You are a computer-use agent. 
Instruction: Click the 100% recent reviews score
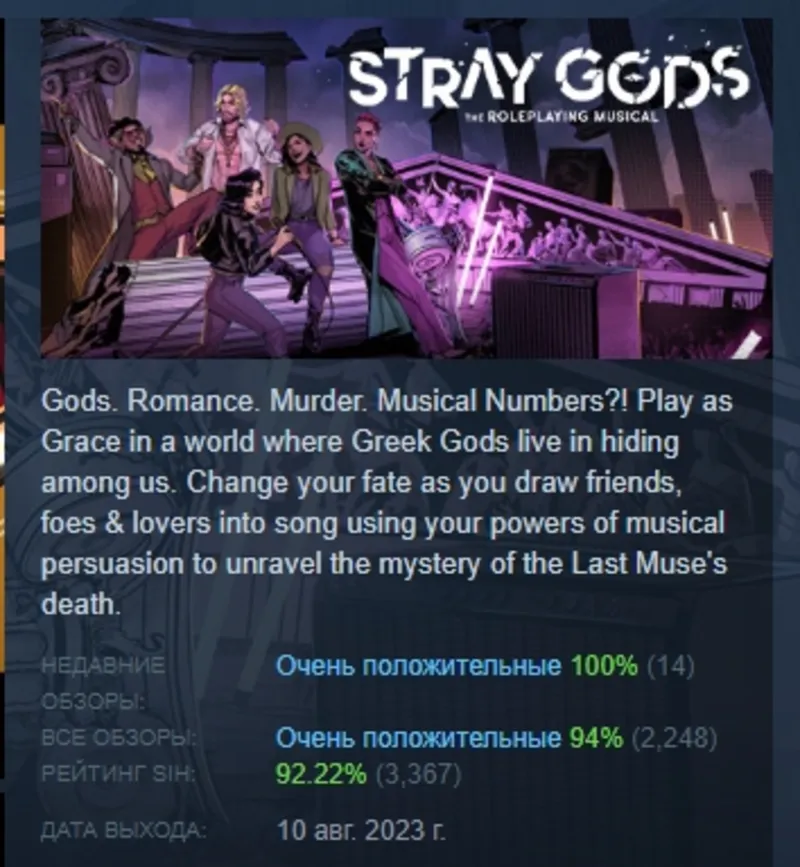(604, 666)
